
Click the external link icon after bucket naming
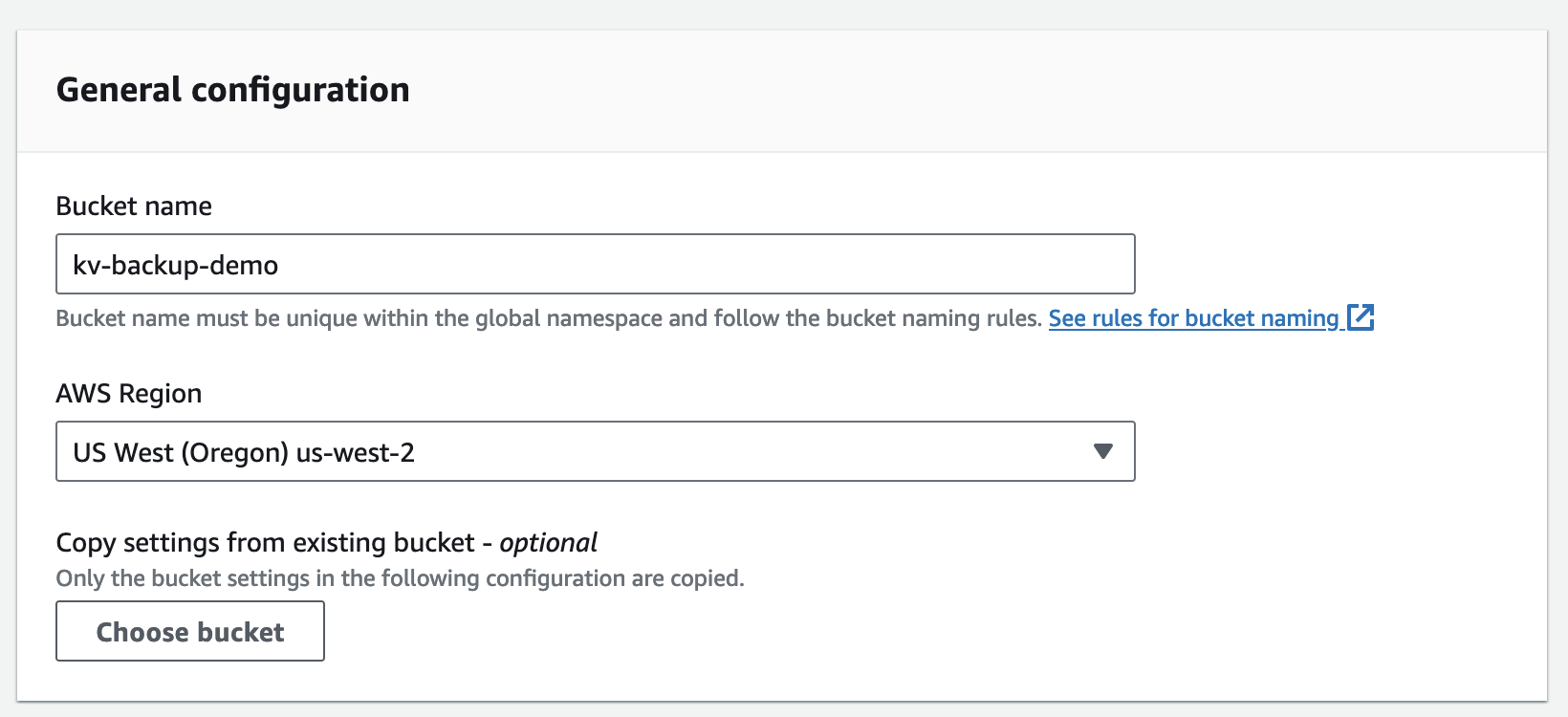coord(1361,317)
